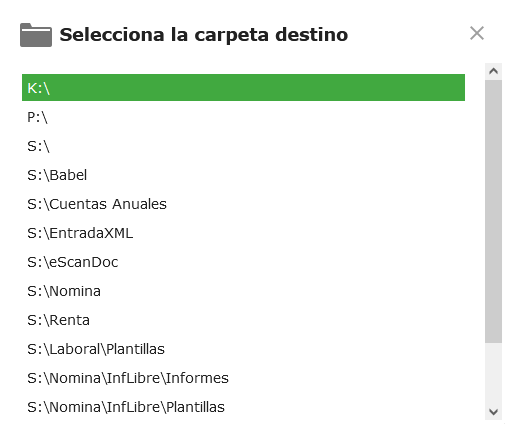Select the S:\Babel folder
Image resolution: width=505 pixels, height=424 pixels.
243,175
